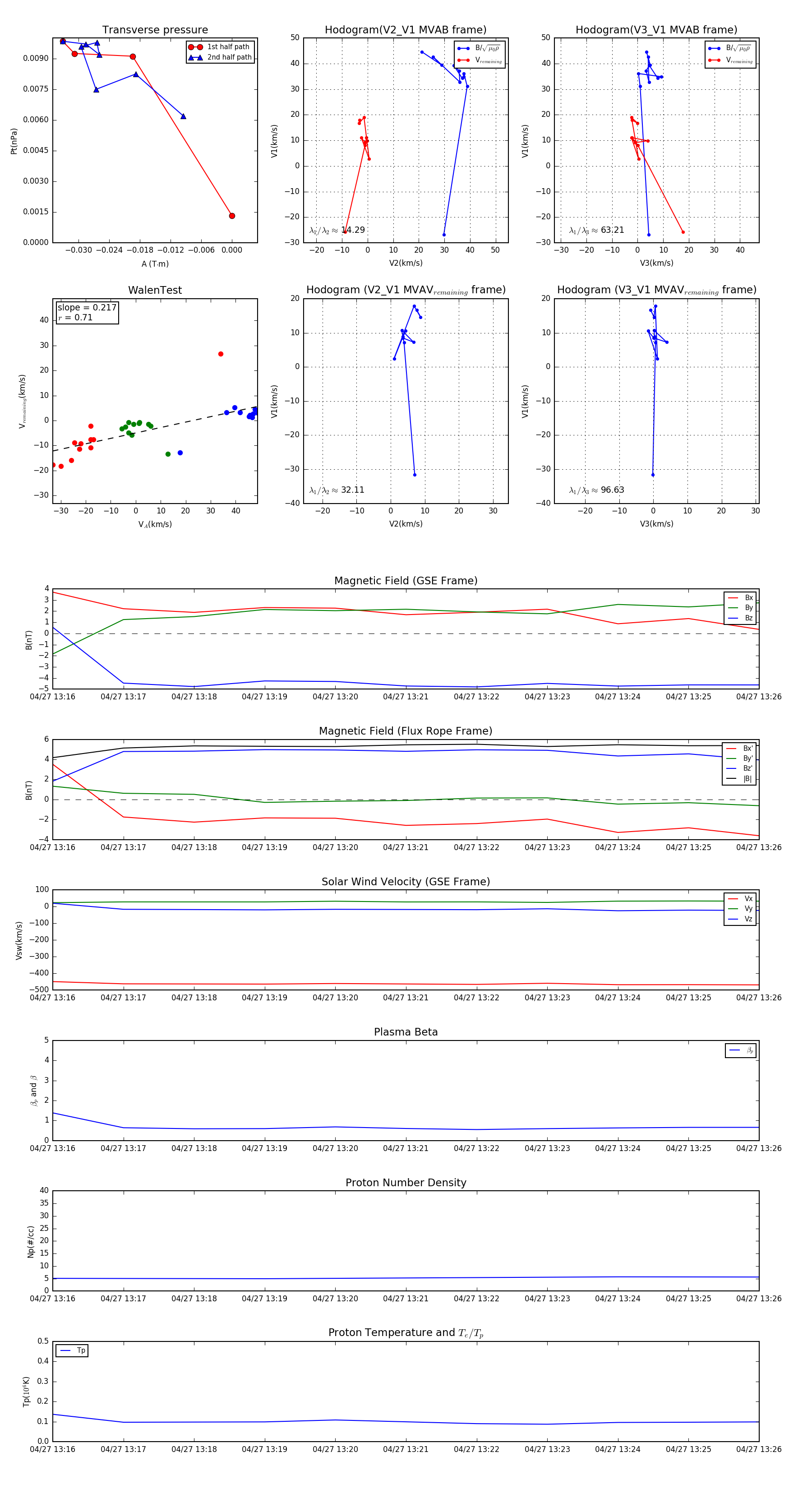Click Hodogram (V2_V1 MVAV remaining frame) title

click(406, 290)
